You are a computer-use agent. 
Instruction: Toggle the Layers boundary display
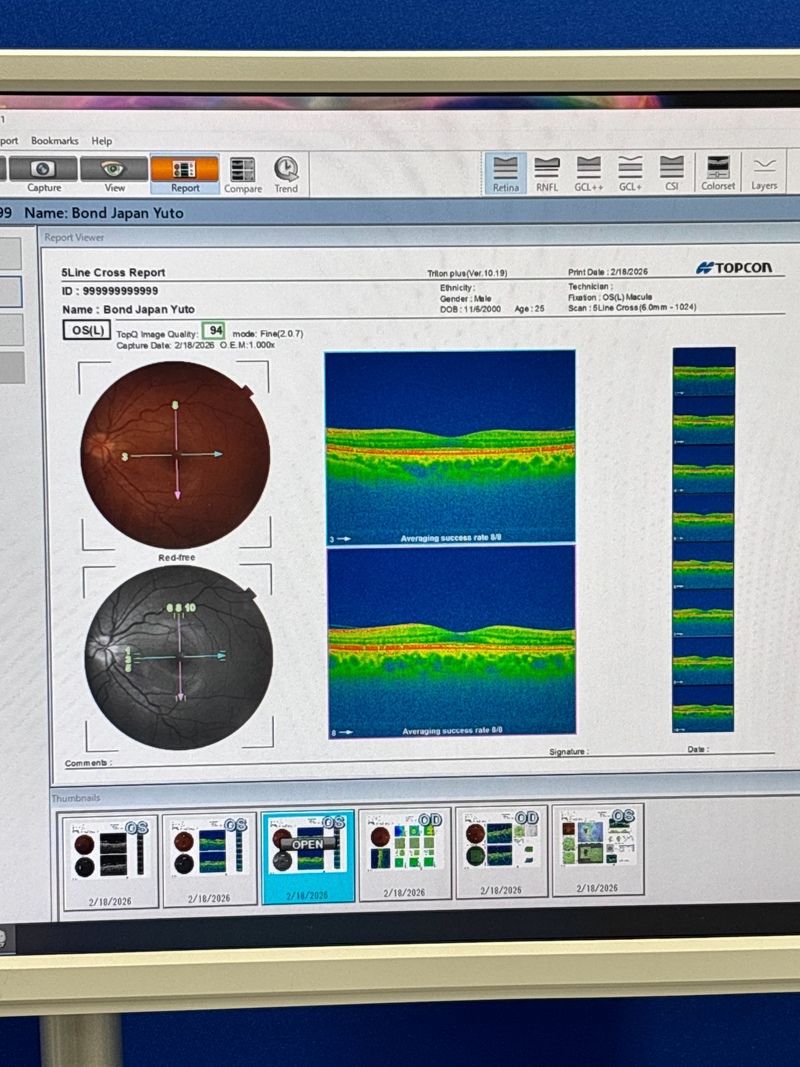coord(764,173)
